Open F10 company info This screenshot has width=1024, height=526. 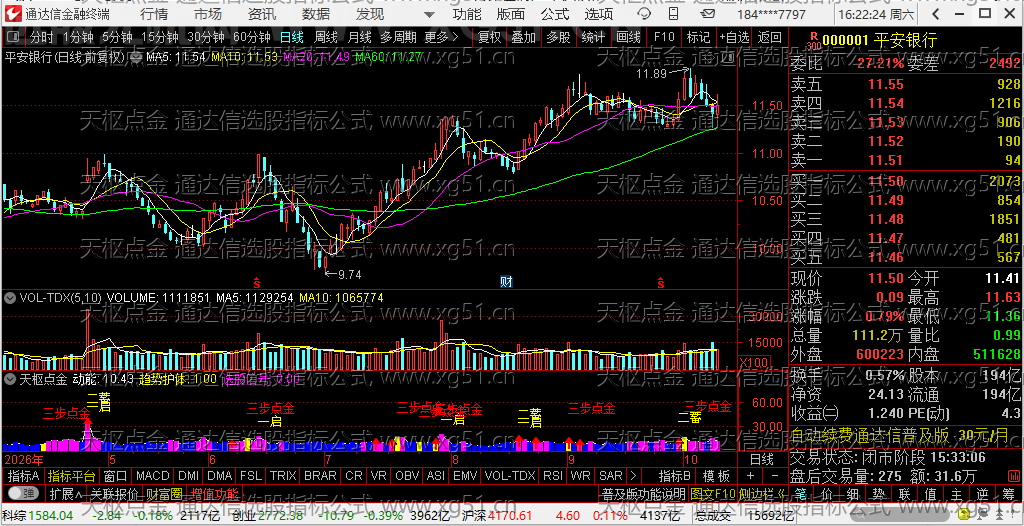[x=664, y=37]
